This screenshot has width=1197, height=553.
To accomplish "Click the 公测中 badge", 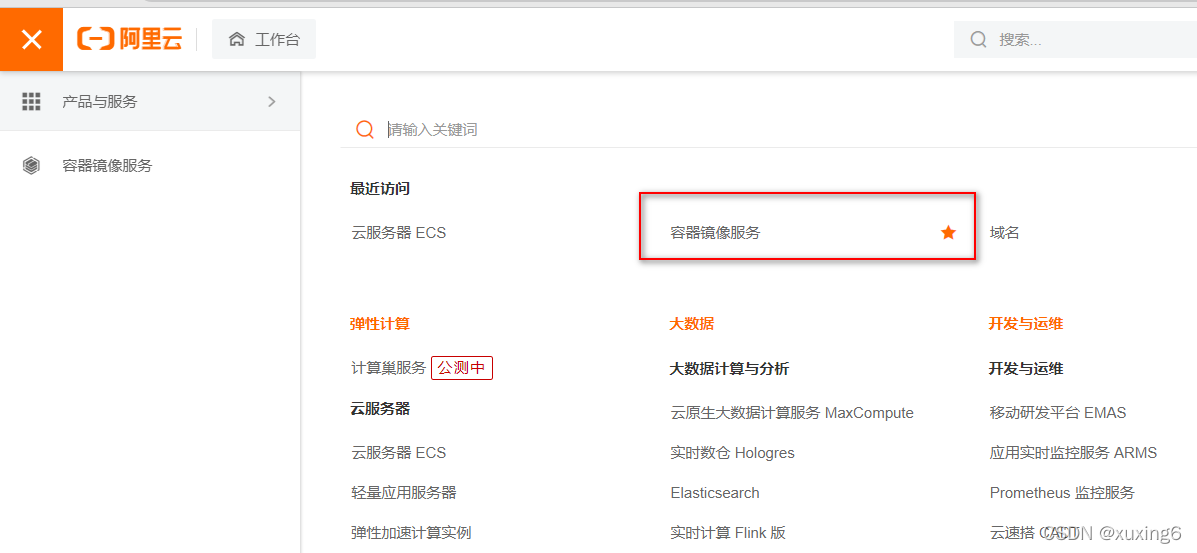I will [x=462, y=368].
